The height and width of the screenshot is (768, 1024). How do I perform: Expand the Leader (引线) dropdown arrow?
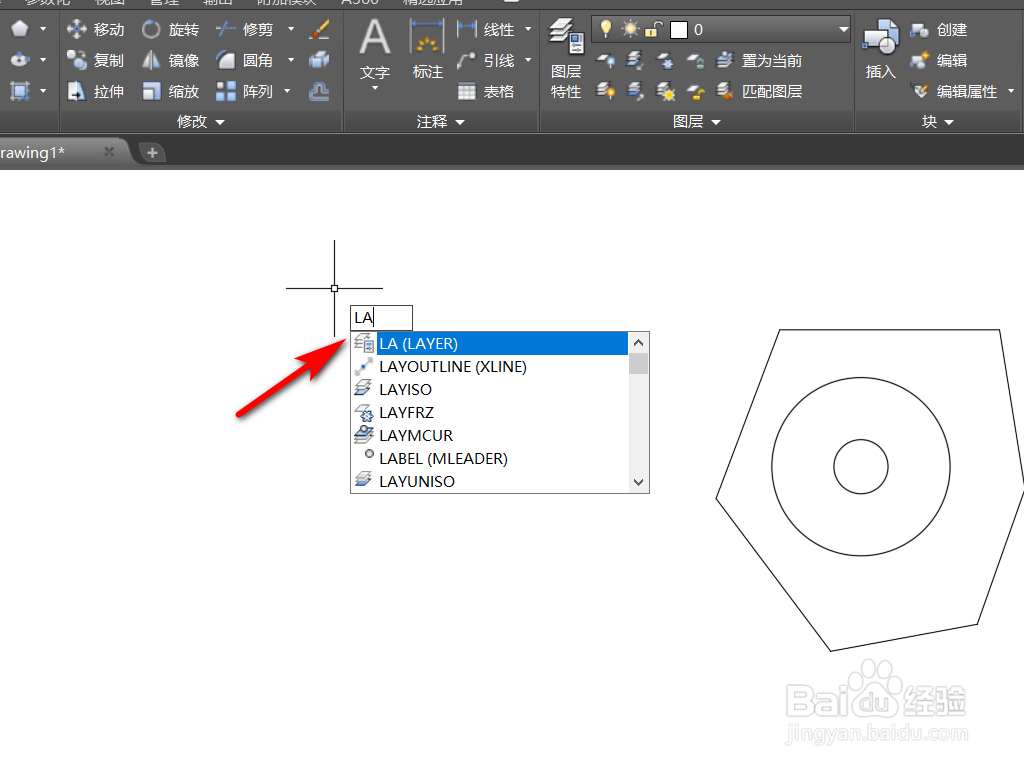[x=528, y=60]
